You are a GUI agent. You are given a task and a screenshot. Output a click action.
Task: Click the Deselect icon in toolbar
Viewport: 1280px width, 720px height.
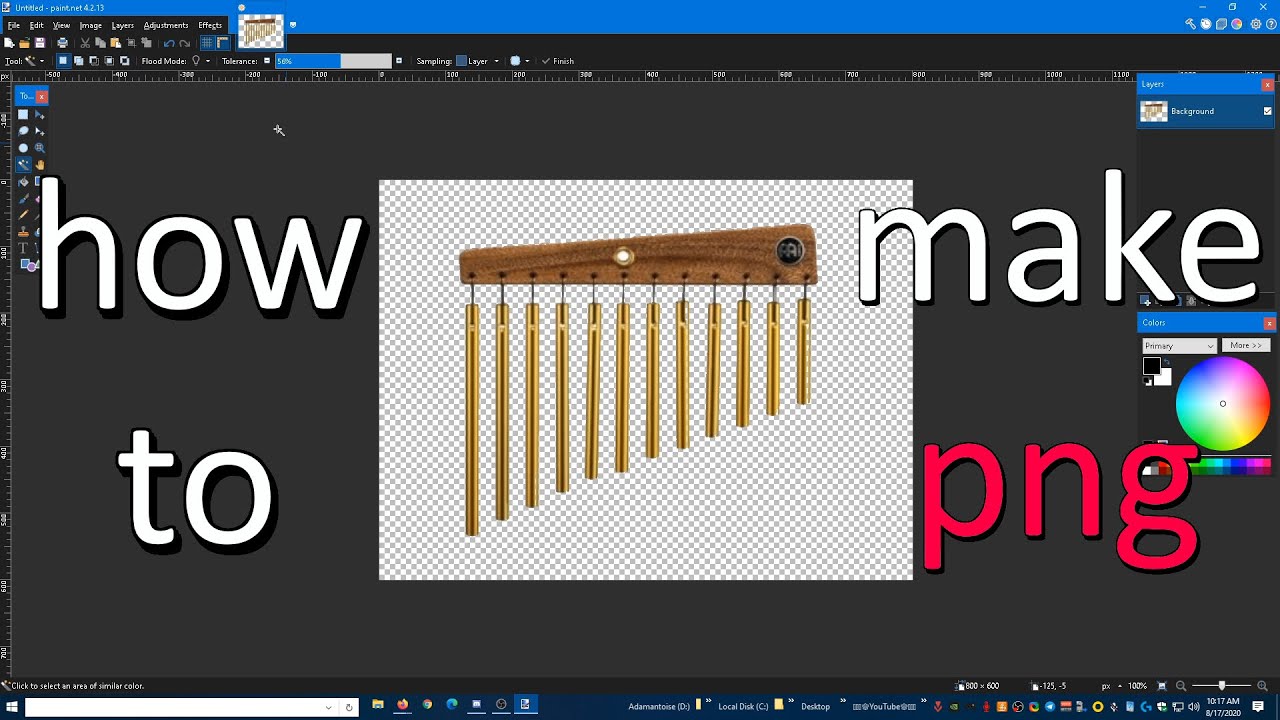146,43
